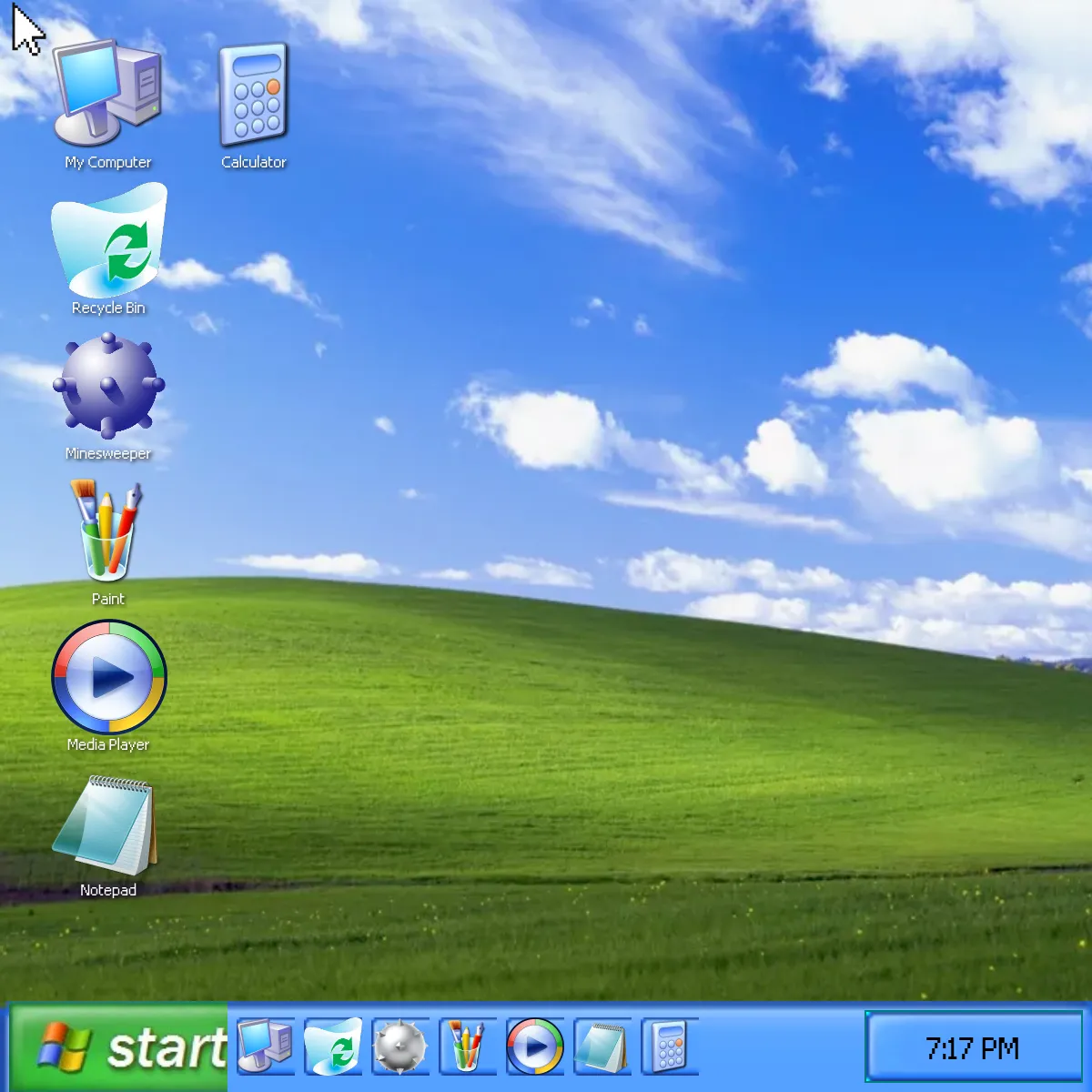The width and height of the screenshot is (1092, 1092).
Task: Click the "Media Player" icon label text
Action: coord(108,745)
